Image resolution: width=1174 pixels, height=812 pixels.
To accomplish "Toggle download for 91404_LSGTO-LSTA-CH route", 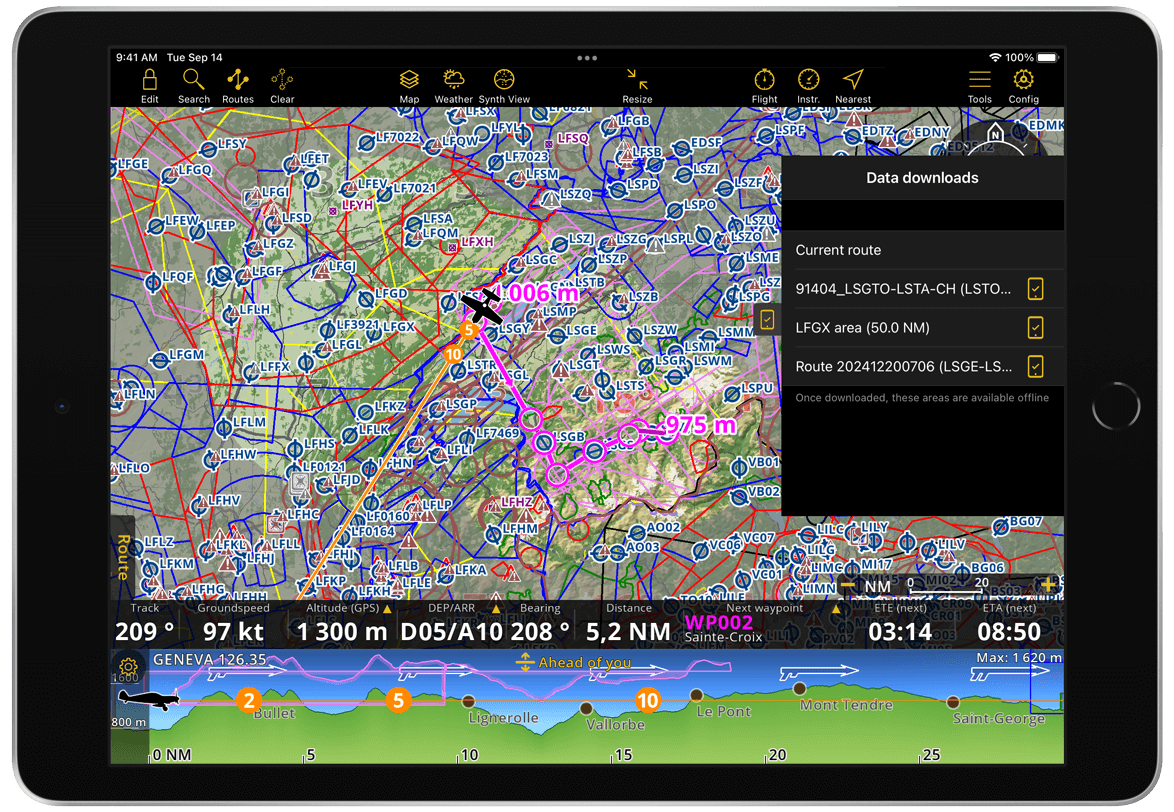I will click(1035, 289).
